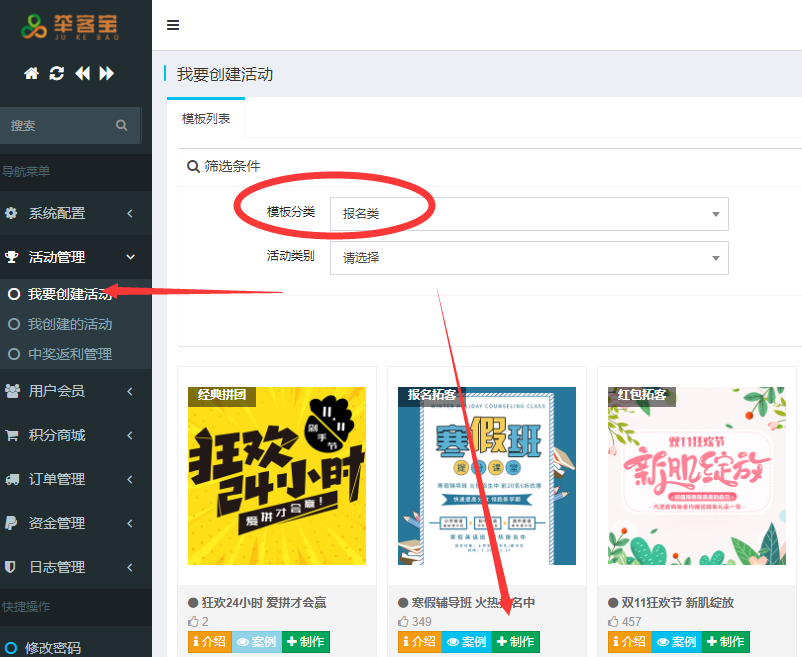
Task: Click the 聚客宝 logo
Action: [71, 27]
